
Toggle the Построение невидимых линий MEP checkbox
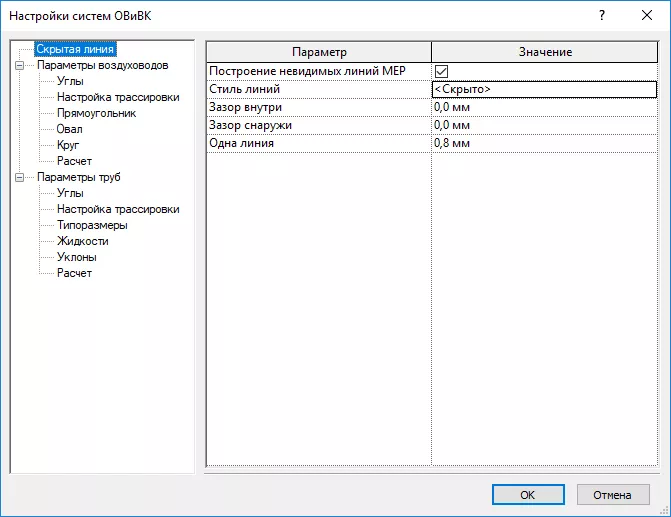(441, 71)
